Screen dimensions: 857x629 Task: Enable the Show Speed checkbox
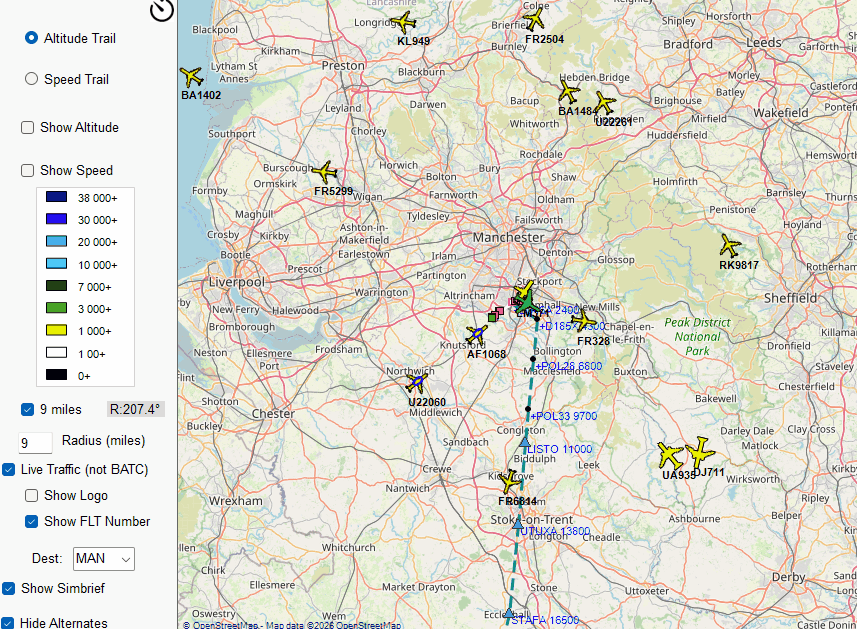(x=28, y=171)
